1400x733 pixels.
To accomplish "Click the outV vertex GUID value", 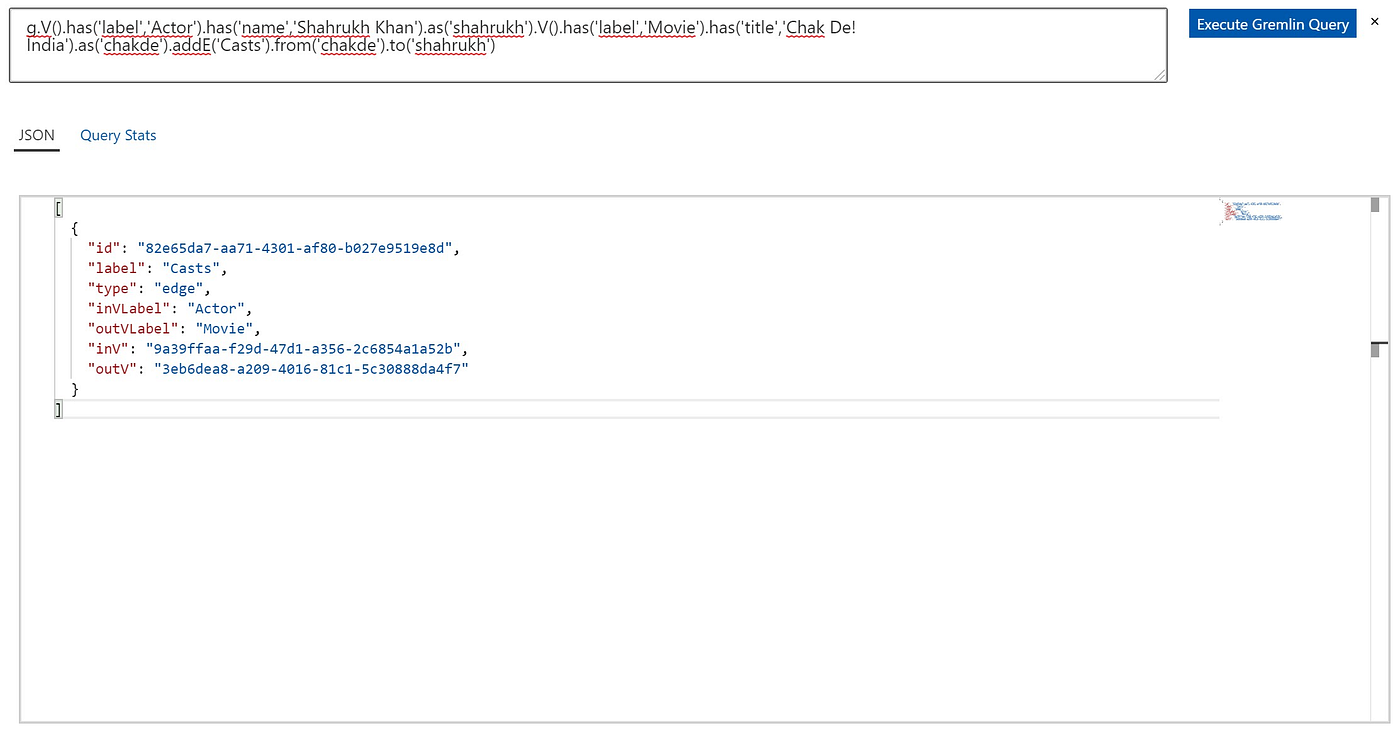I will pos(312,368).
